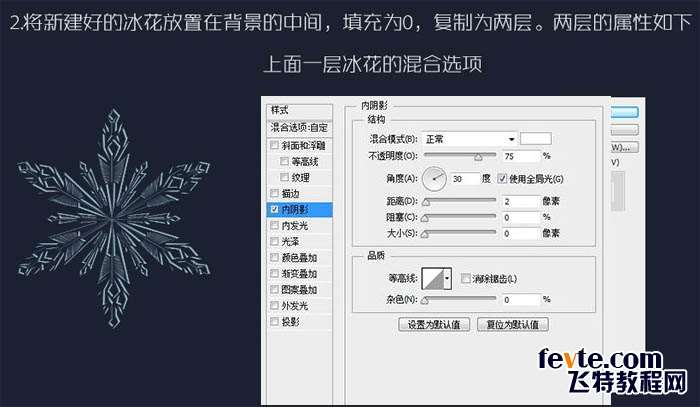
Task: Enable the 投影 checkbox
Action: [275, 322]
